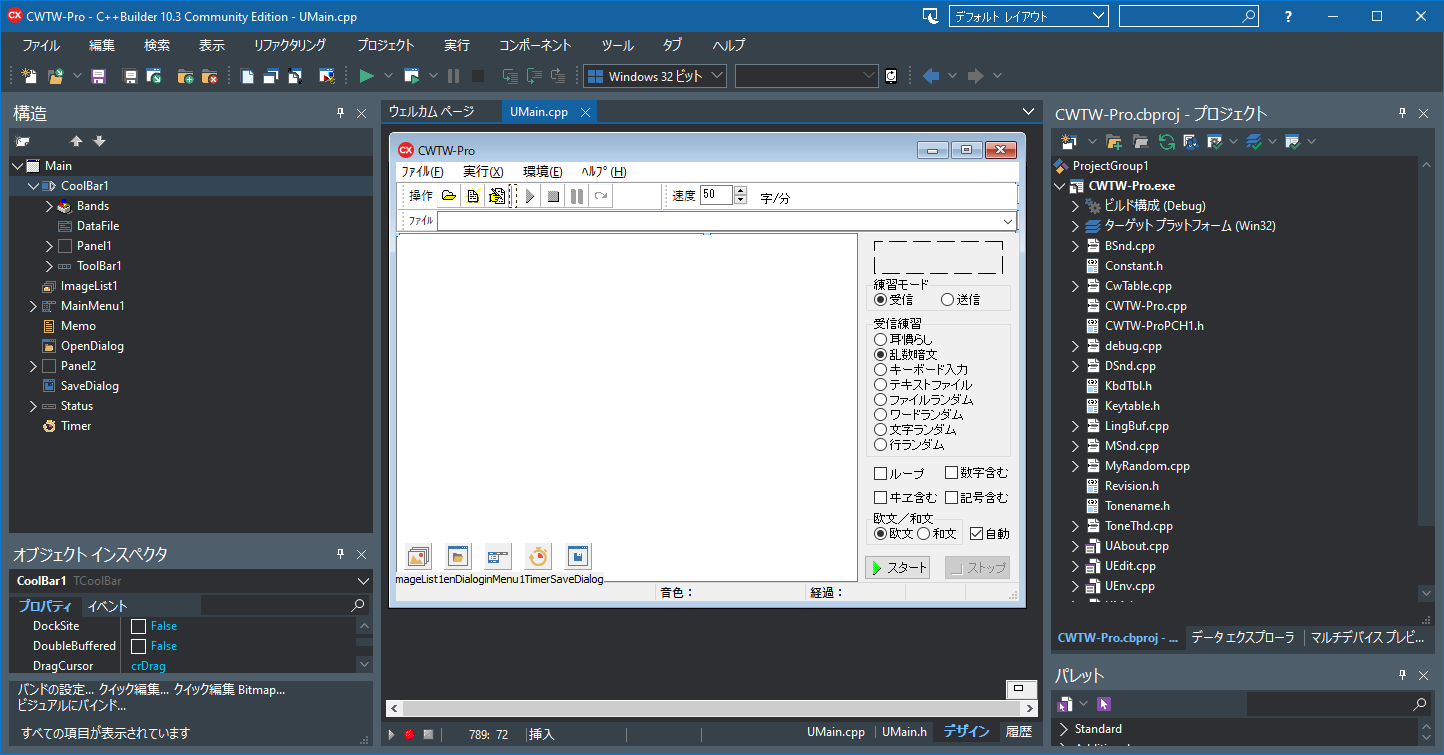Click the play icon in the form's toolbar
This screenshot has width=1444, height=755.
[x=530, y=196]
